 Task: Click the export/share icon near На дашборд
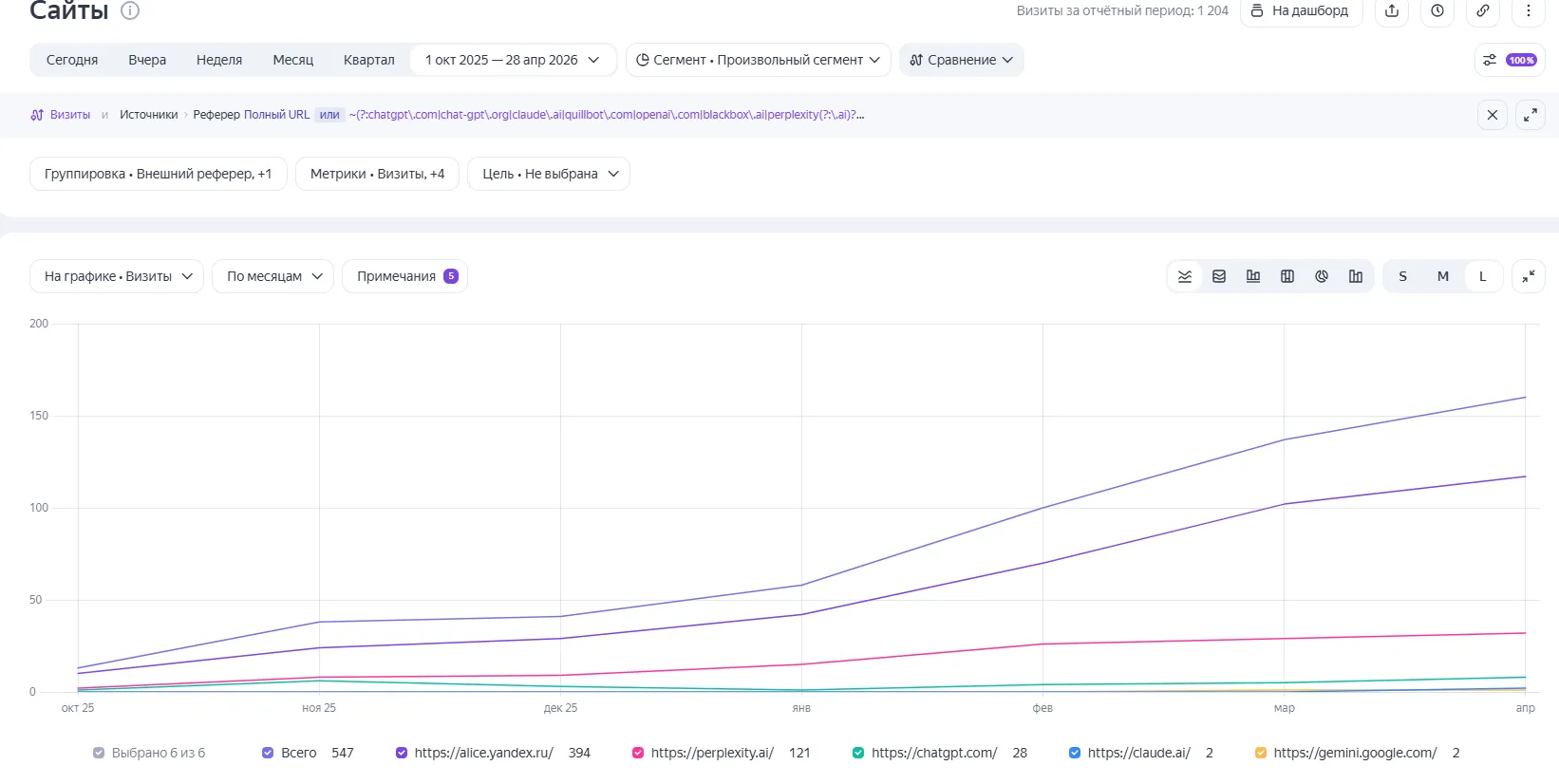pos(1392,10)
